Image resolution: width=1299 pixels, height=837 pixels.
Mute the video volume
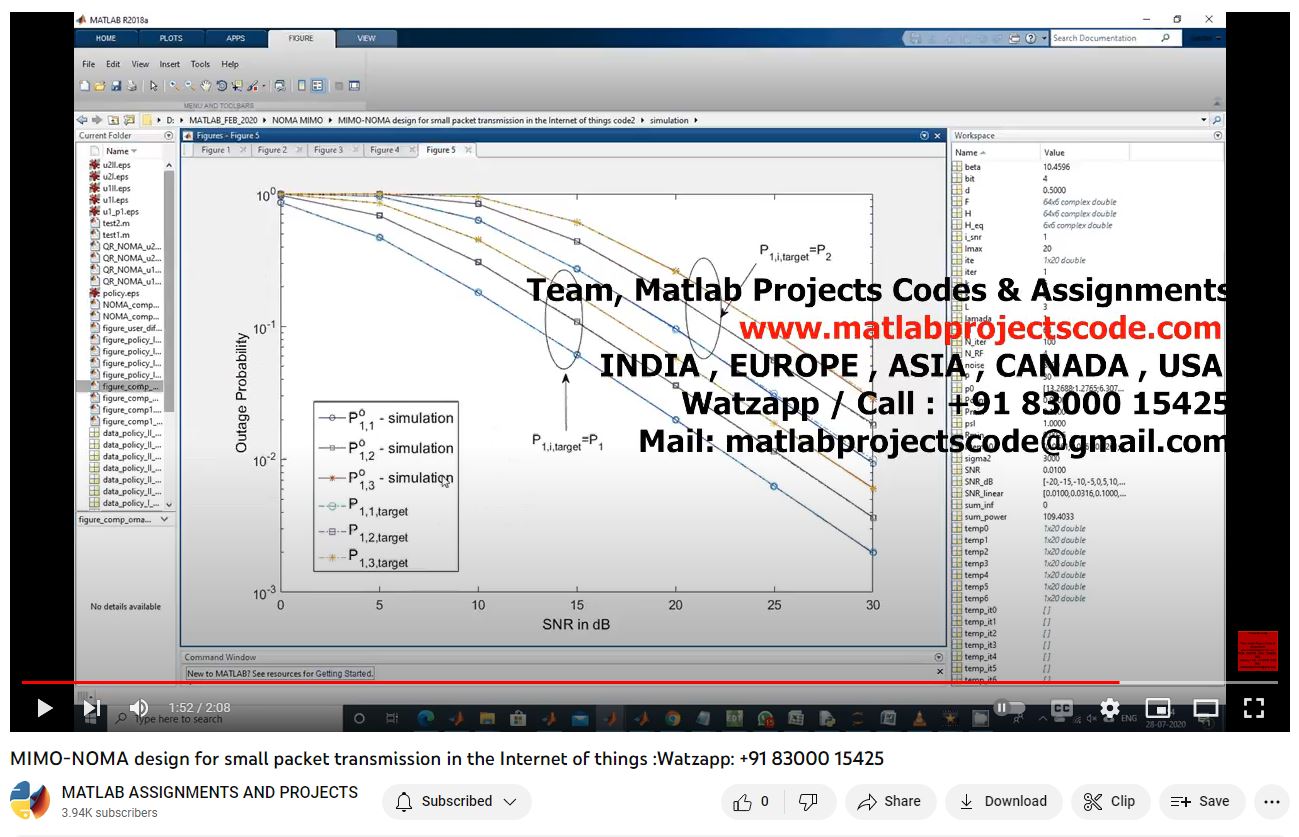139,708
